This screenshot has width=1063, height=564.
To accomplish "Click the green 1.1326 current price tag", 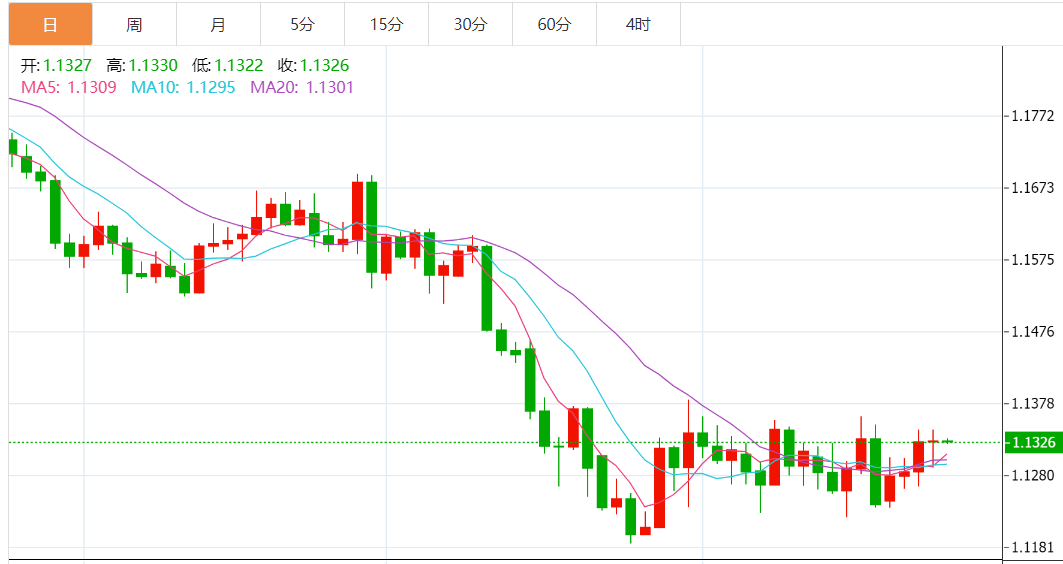I will [x=1033, y=442].
